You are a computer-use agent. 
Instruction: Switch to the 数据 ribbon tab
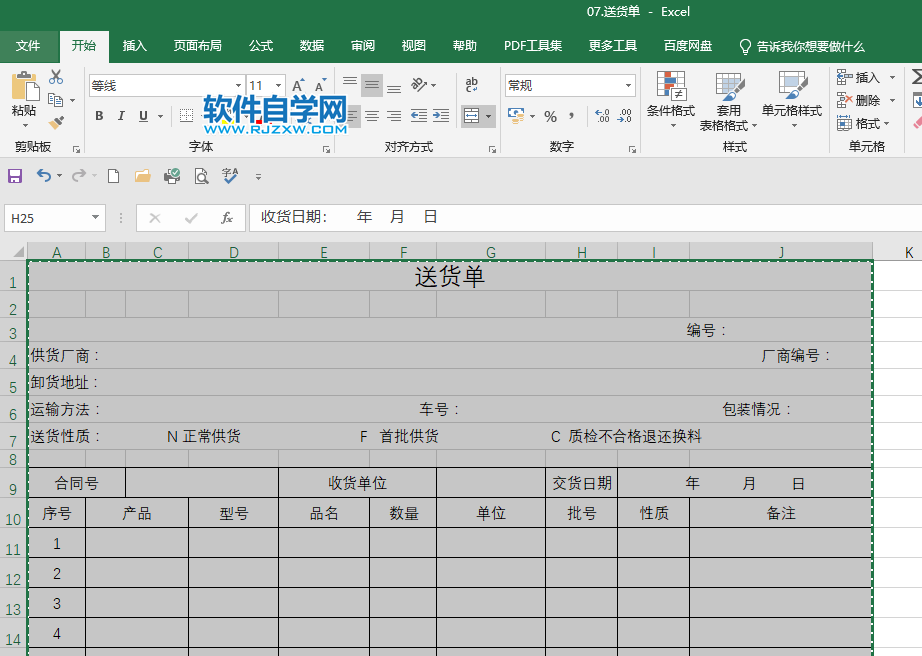tap(310, 46)
